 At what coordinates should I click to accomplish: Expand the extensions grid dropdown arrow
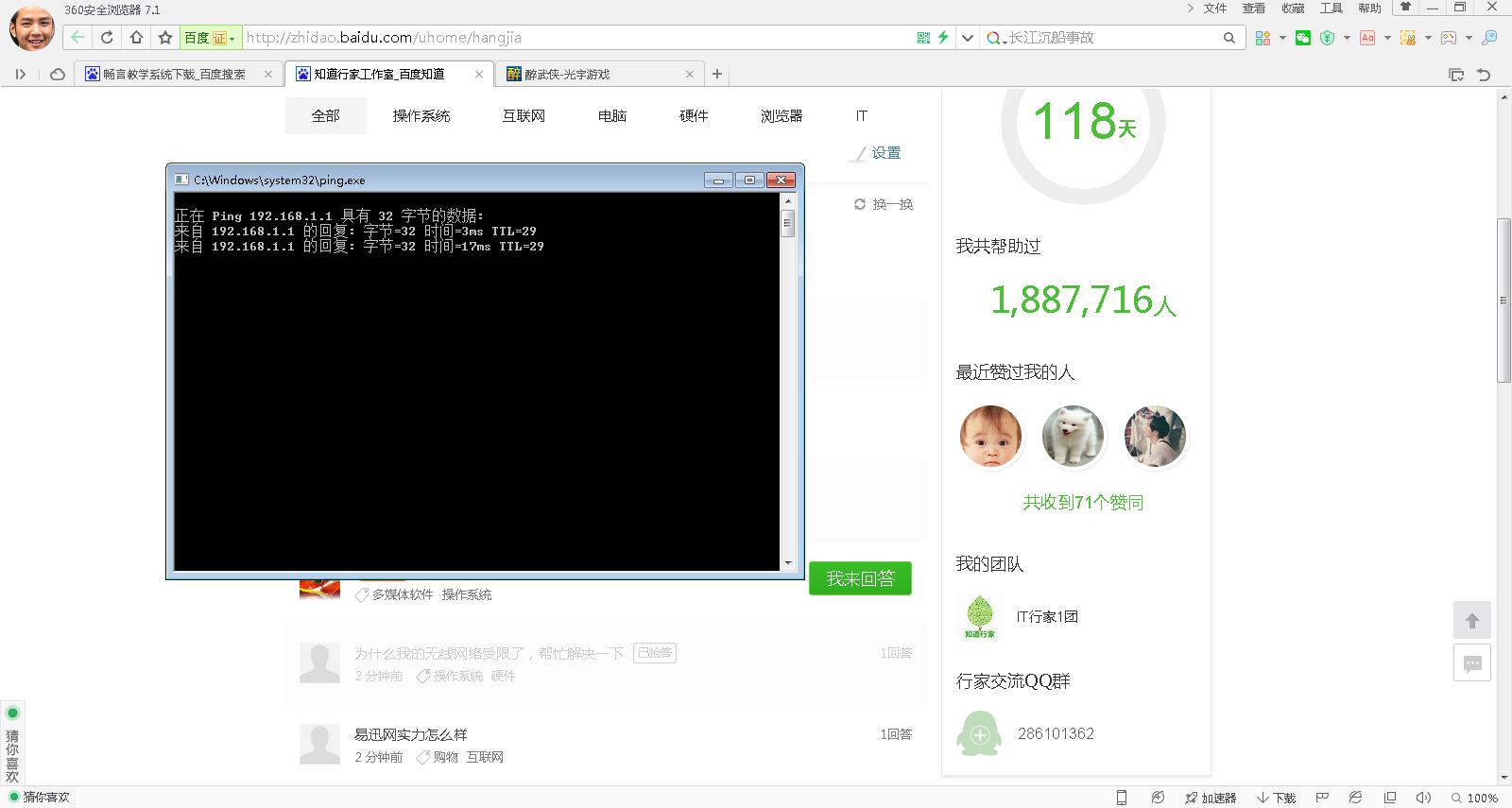point(1282,38)
